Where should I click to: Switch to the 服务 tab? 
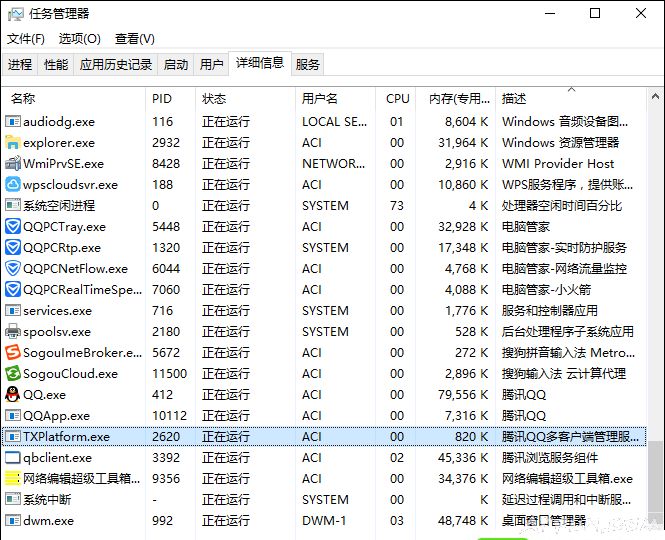click(308, 64)
